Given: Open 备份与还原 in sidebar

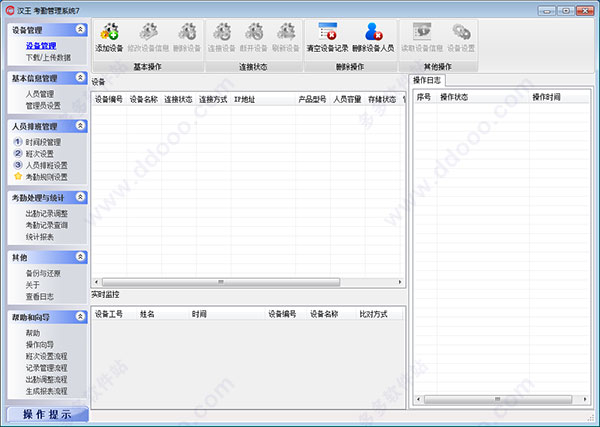Looking at the screenshot, I should (43, 273).
